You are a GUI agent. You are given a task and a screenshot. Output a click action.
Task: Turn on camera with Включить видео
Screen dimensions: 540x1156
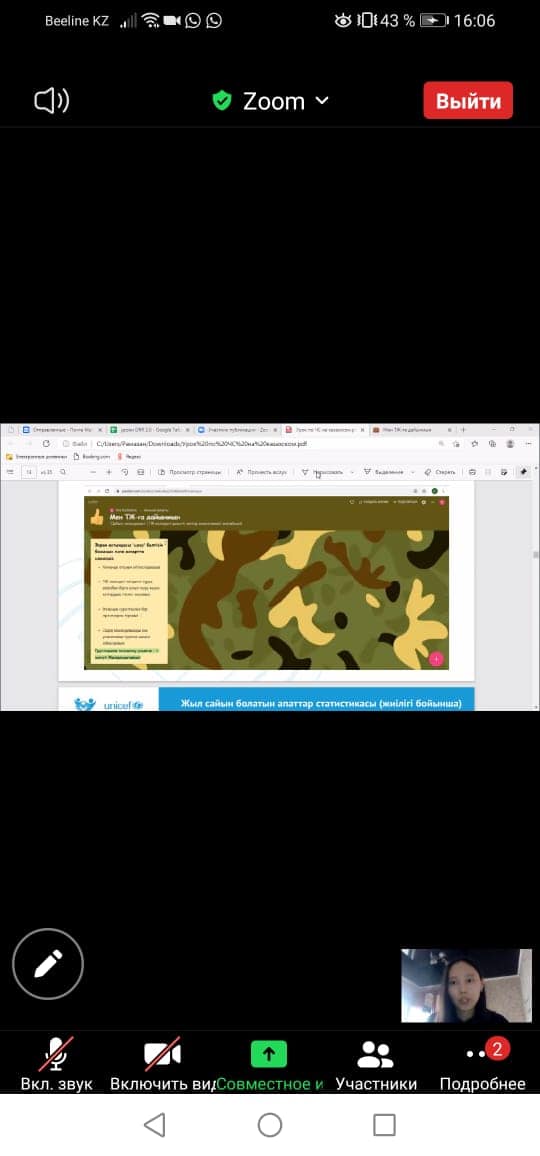(x=162, y=1065)
